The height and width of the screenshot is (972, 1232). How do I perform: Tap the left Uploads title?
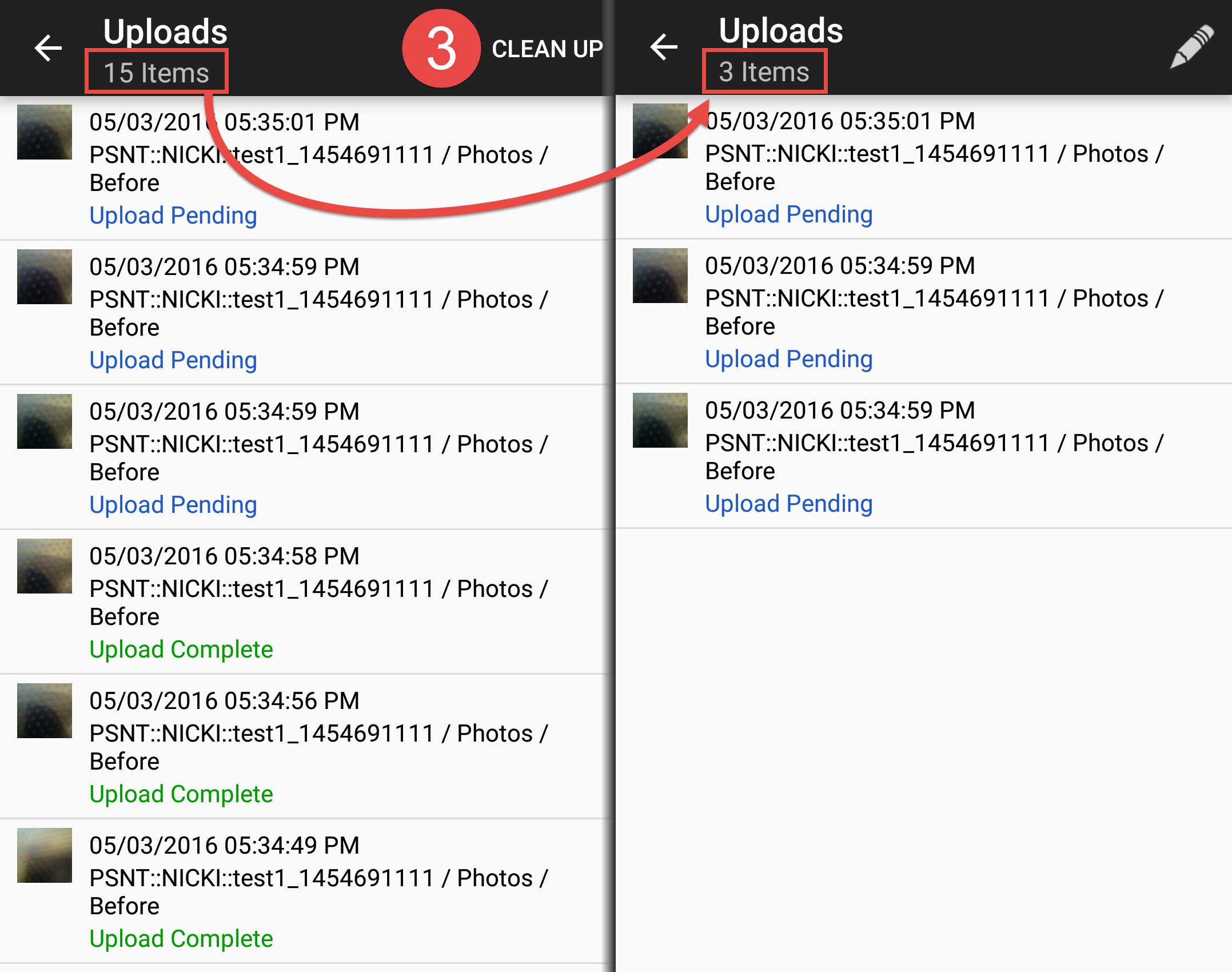coord(165,31)
